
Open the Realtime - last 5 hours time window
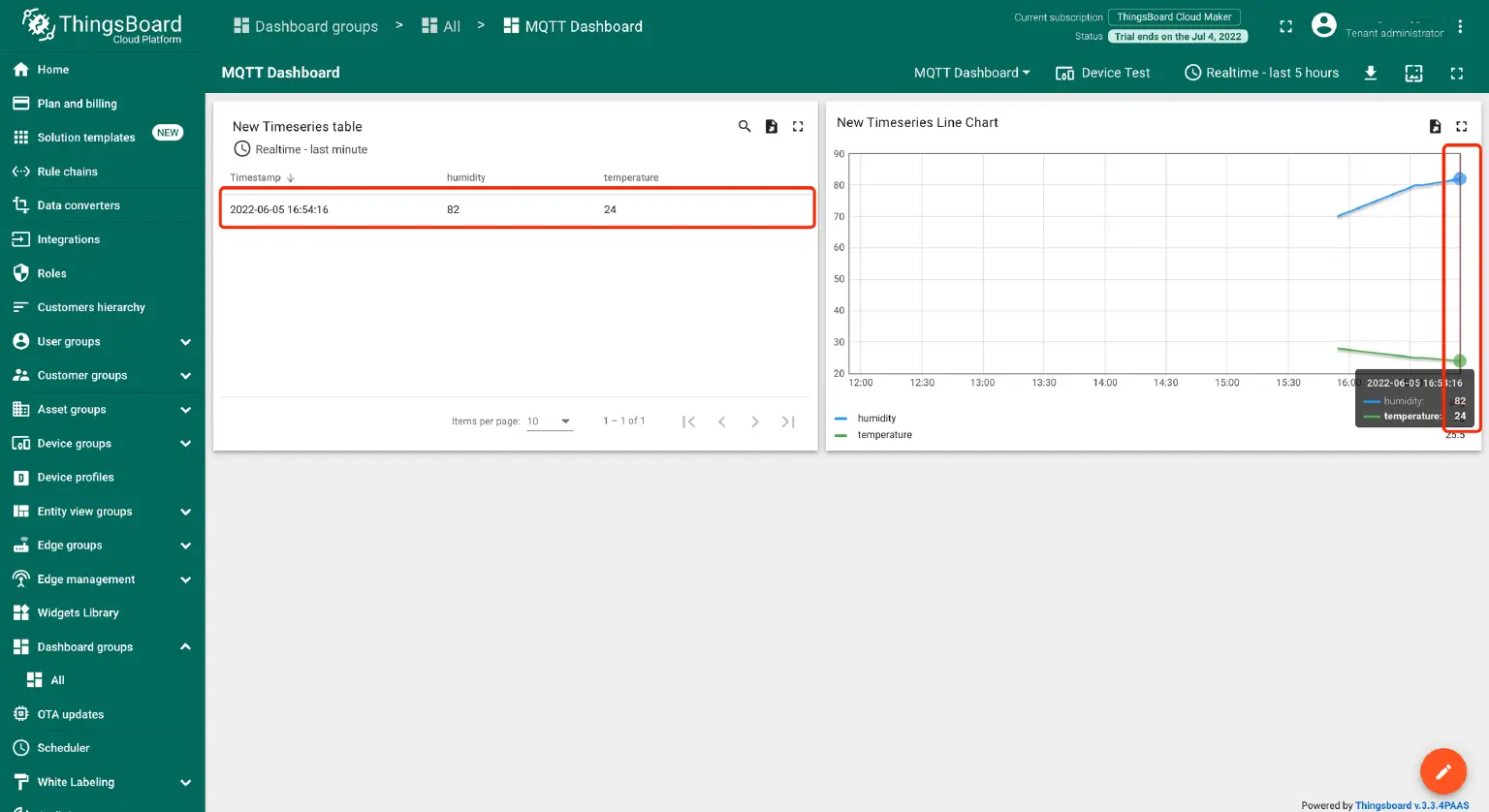point(1261,73)
